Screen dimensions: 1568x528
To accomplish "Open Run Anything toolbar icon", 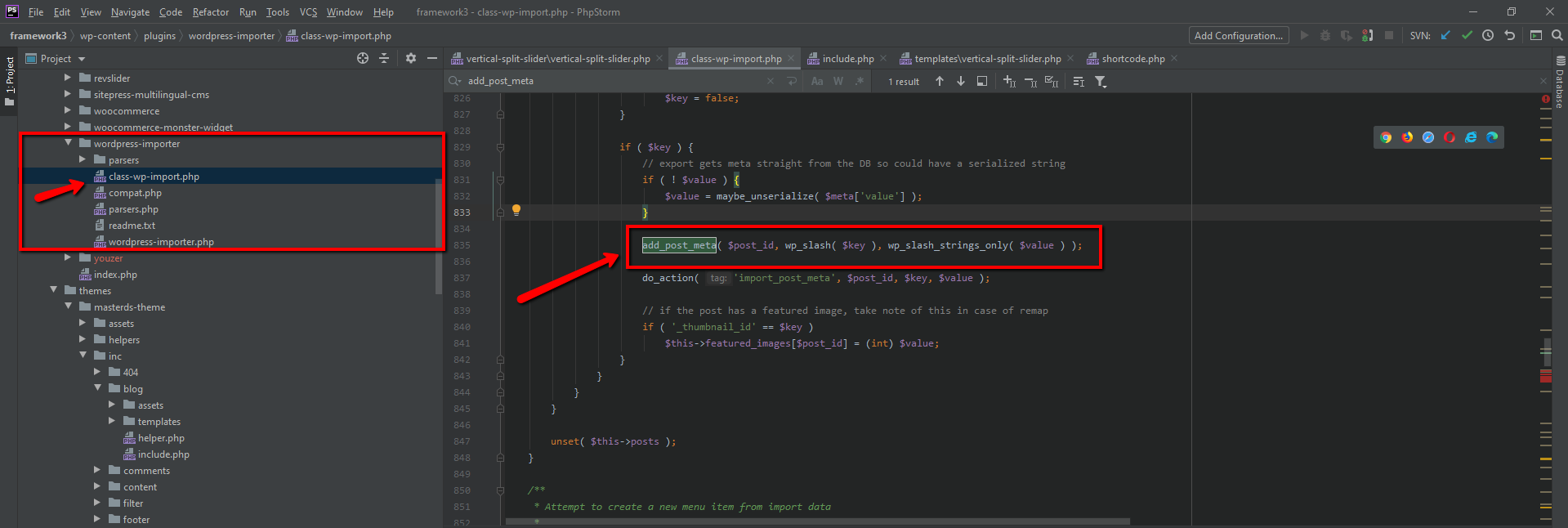I will tap(1536, 35).
